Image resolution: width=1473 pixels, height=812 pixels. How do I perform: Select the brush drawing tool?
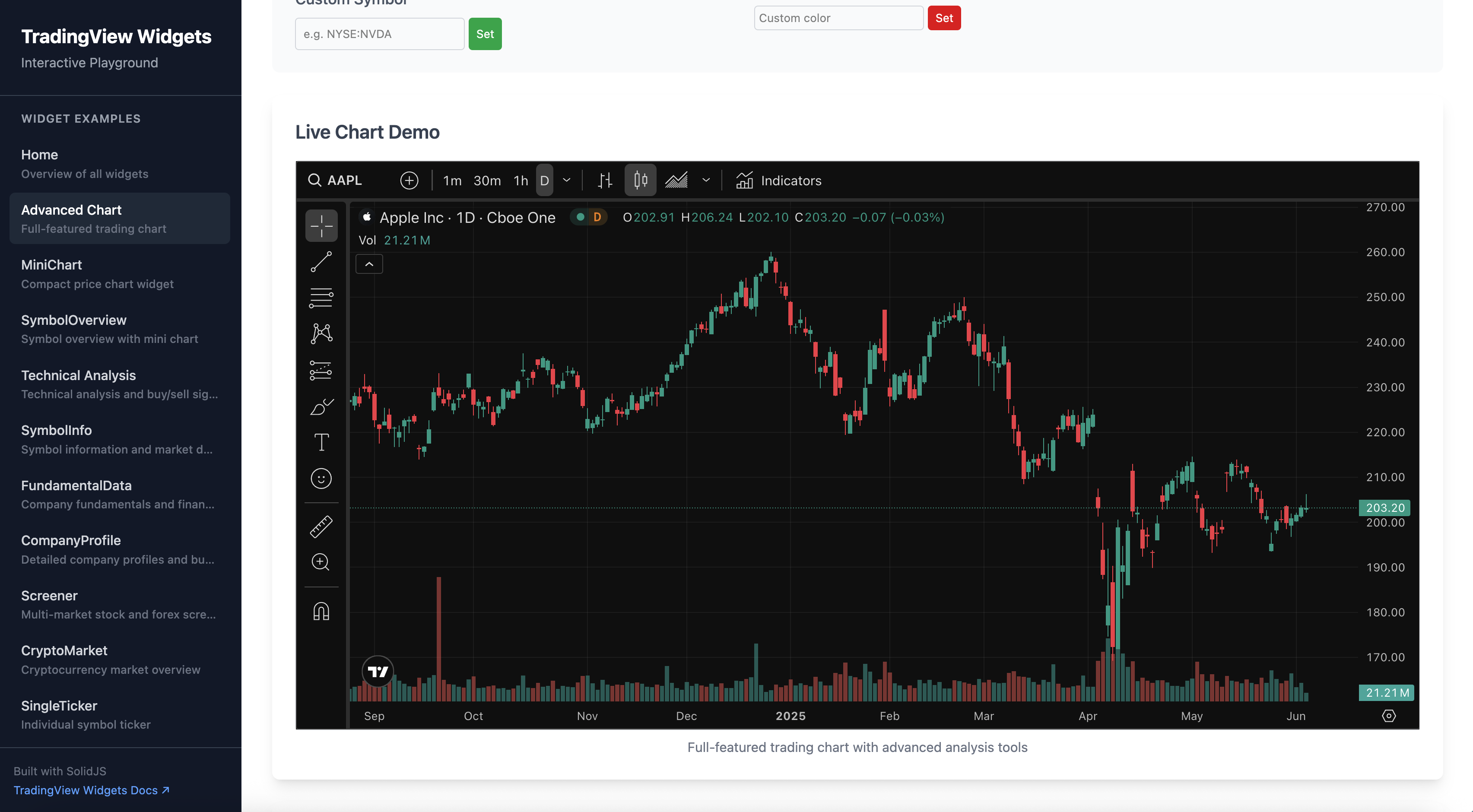321,406
